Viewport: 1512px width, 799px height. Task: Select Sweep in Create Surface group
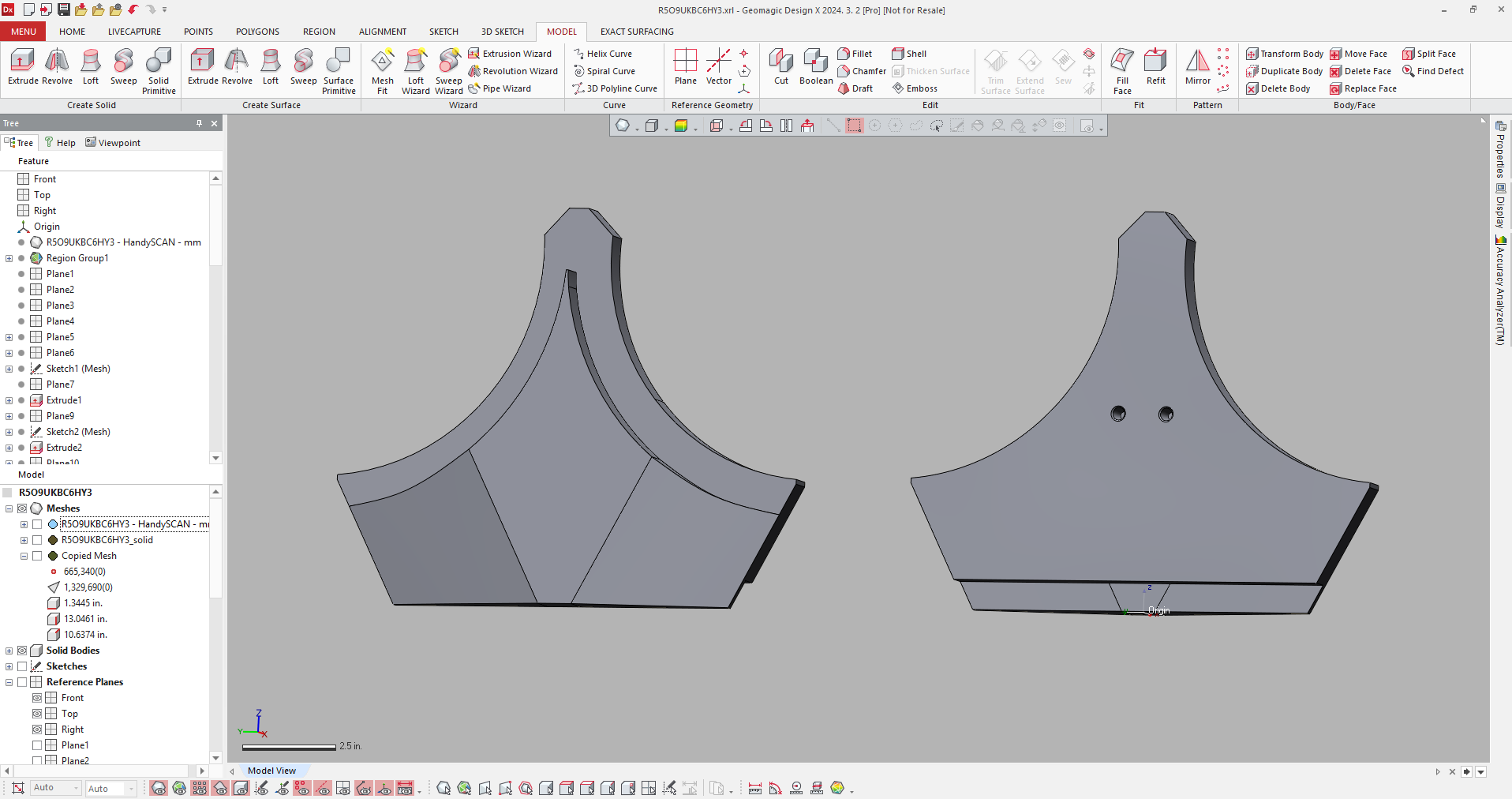pyautogui.click(x=303, y=67)
